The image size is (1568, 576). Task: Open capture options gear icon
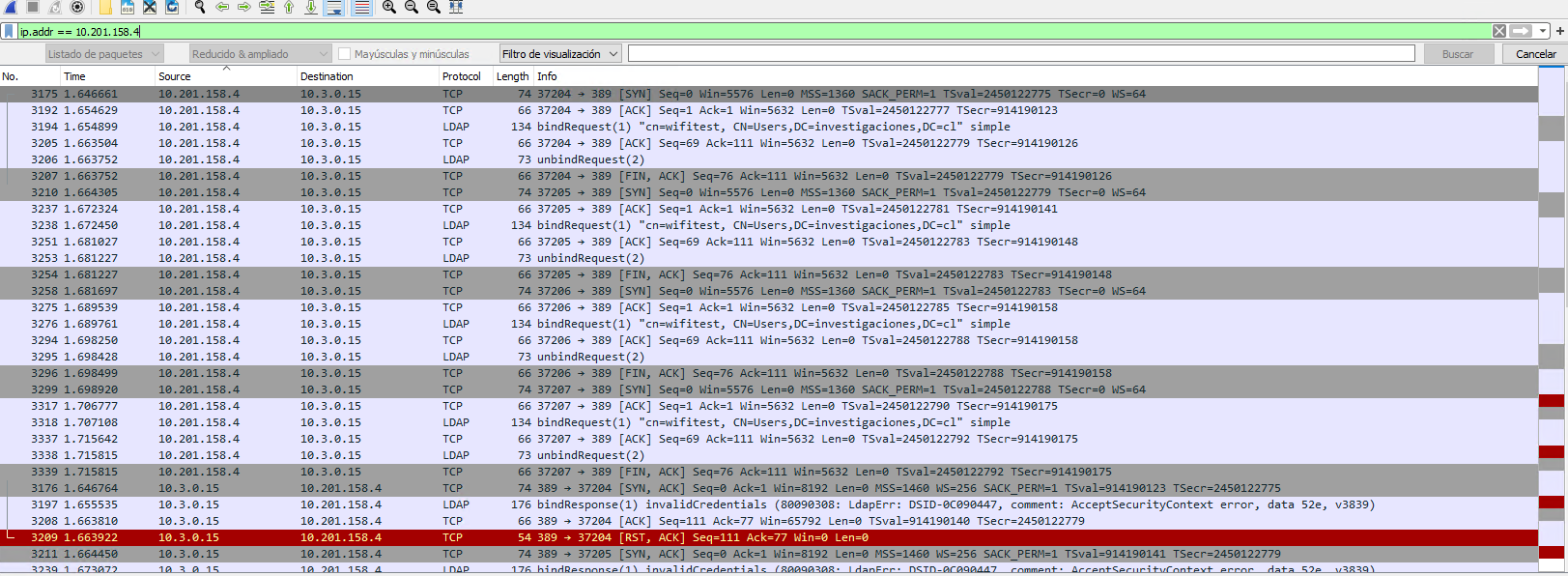pyautogui.click(x=77, y=7)
